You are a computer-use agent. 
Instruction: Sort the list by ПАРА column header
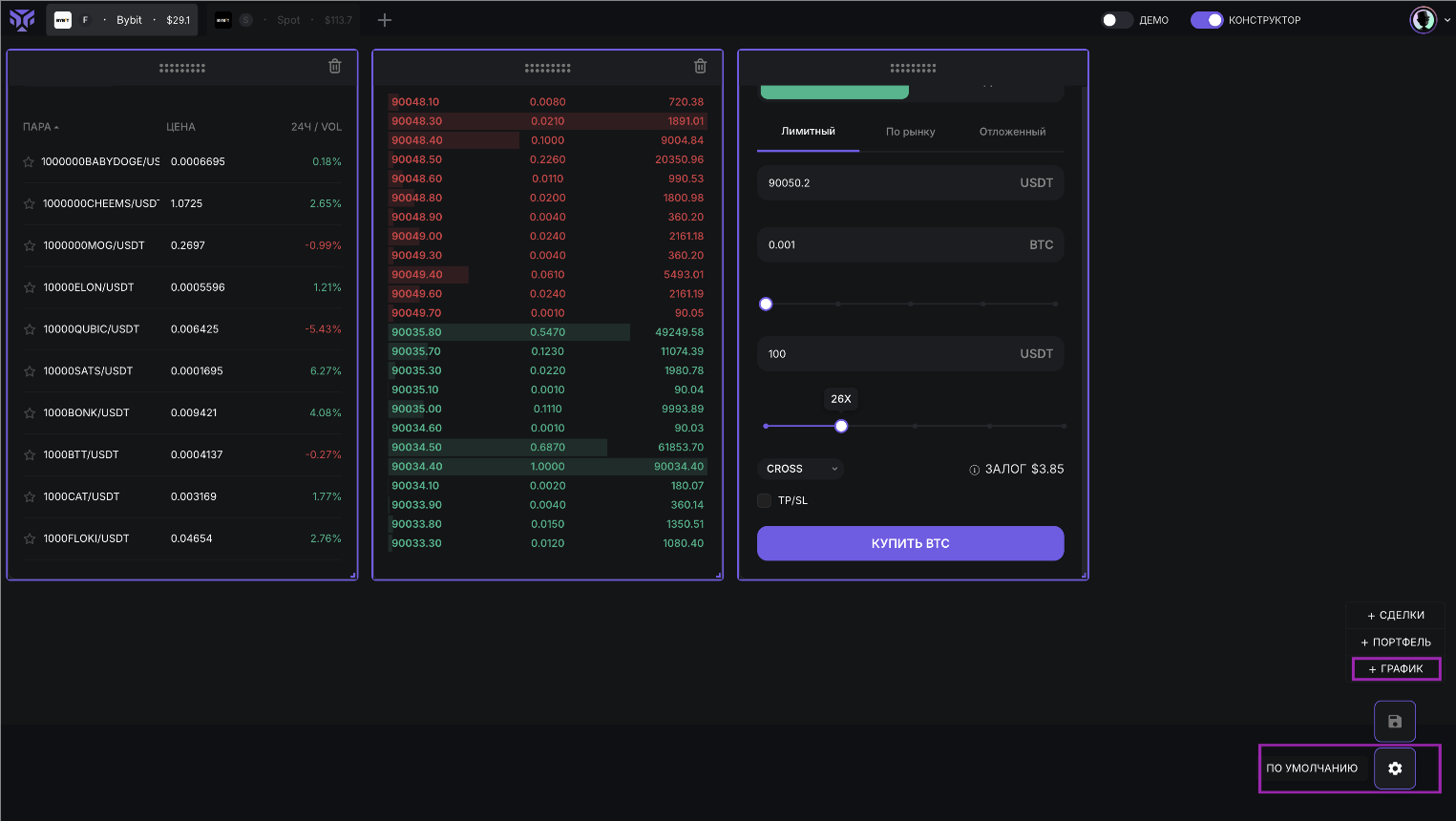click(40, 127)
